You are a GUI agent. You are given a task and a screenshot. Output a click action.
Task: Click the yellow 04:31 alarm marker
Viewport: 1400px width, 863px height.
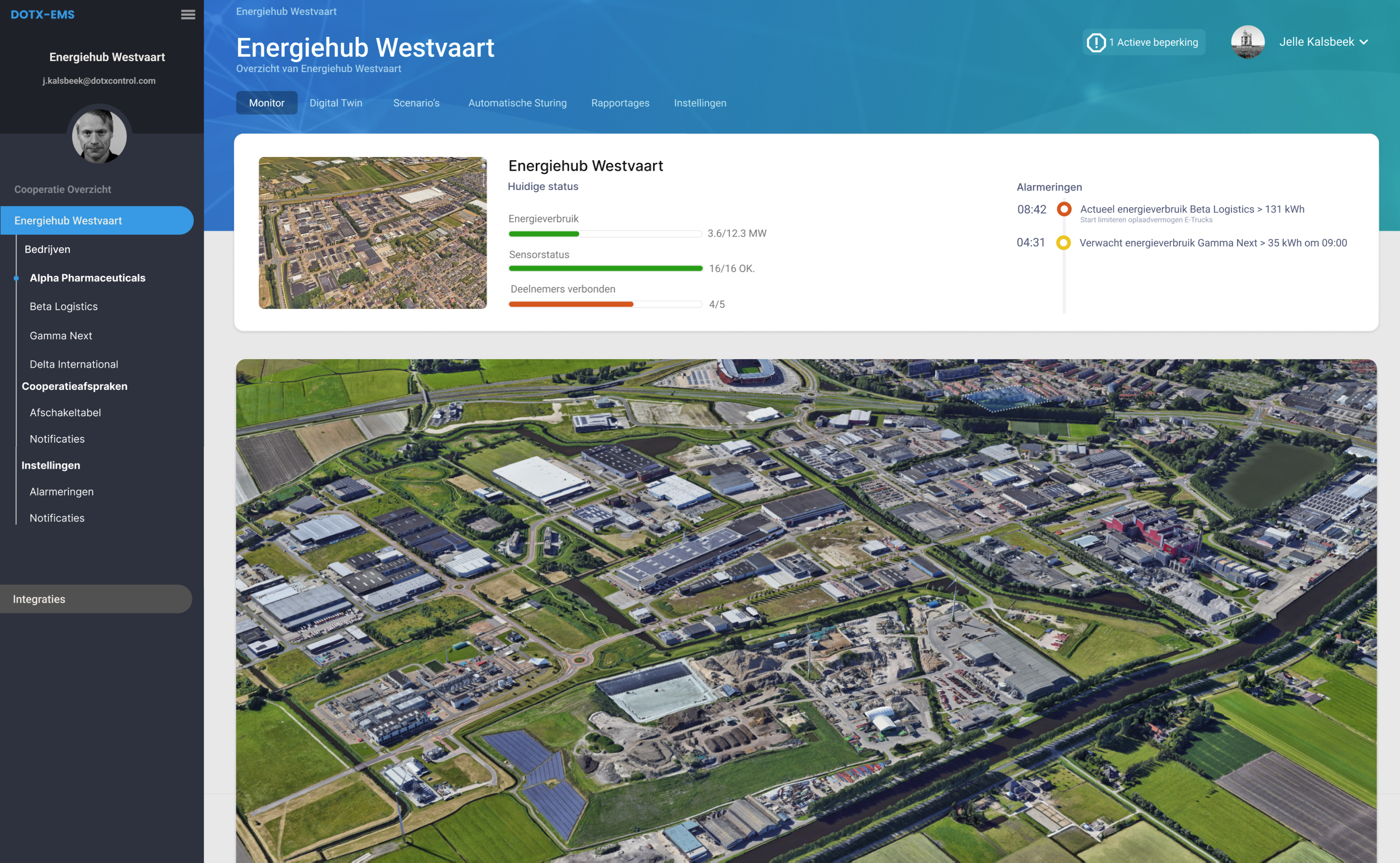click(1063, 242)
